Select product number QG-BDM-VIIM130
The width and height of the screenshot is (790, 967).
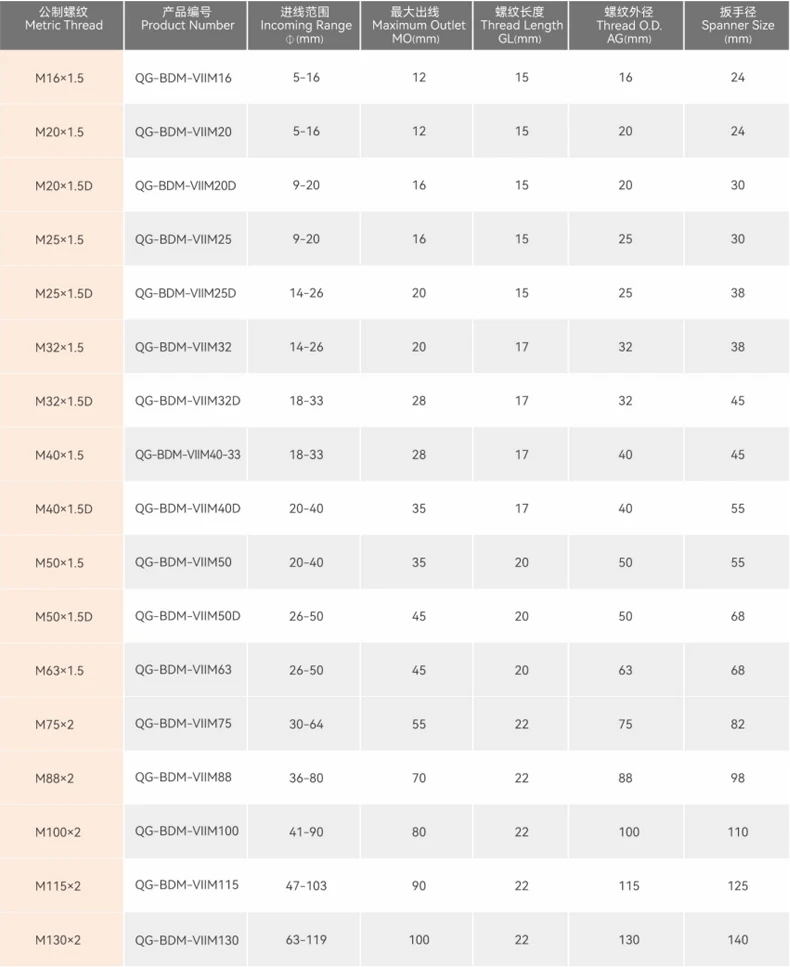click(x=187, y=940)
